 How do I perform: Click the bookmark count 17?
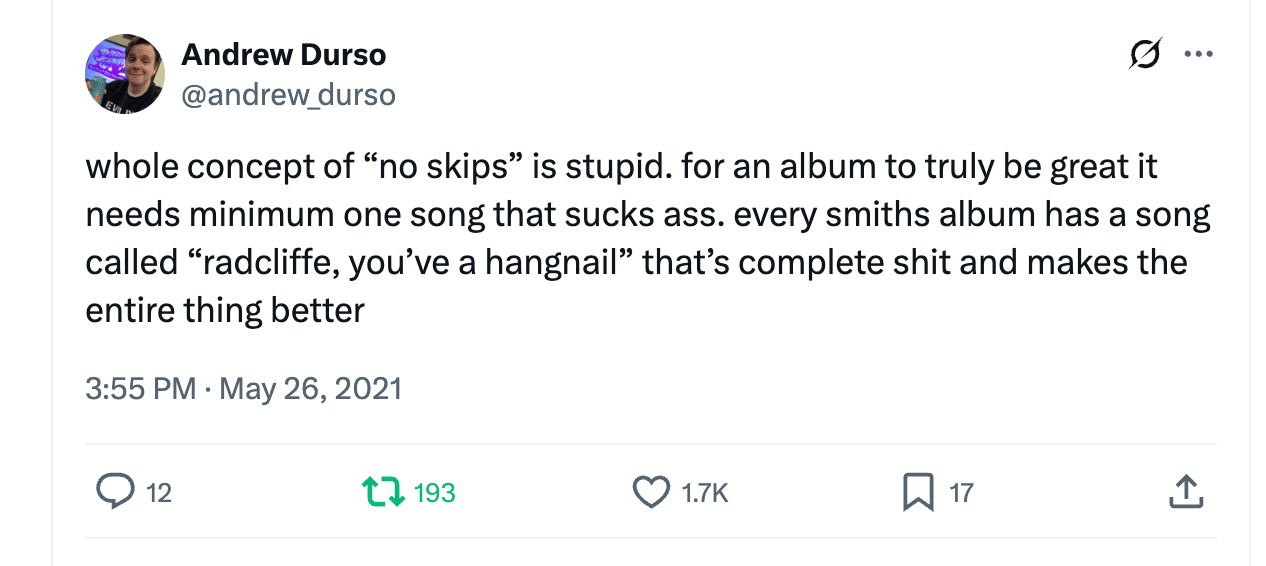(961, 493)
